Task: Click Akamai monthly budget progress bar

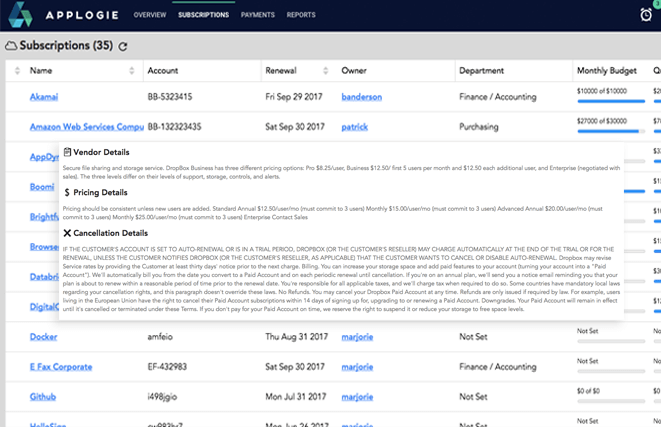Action: click(611, 101)
